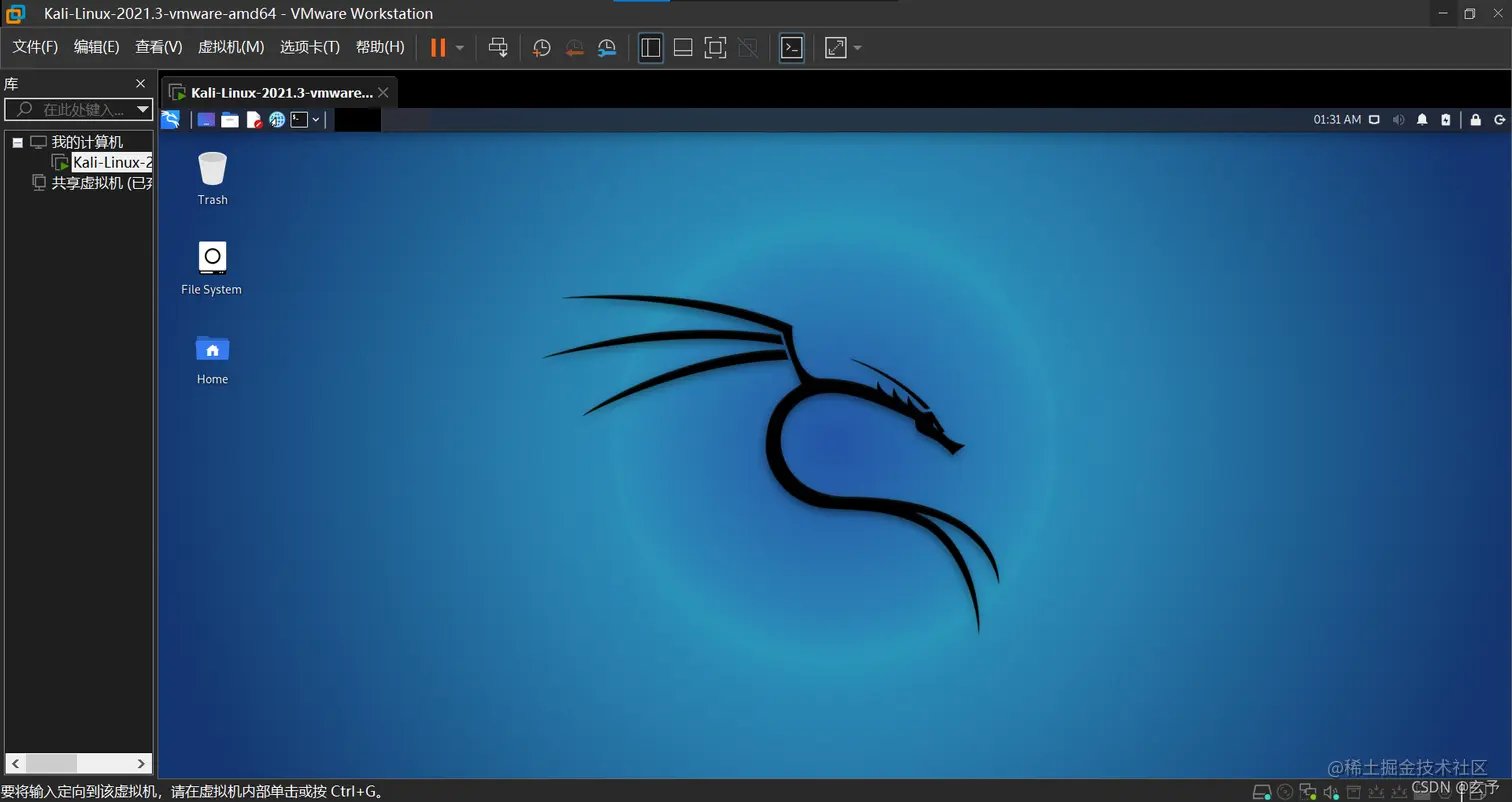Viewport: 1512px width, 802px height.
Task: Click the CD/DVD drive status bar icon
Action: [1285, 792]
